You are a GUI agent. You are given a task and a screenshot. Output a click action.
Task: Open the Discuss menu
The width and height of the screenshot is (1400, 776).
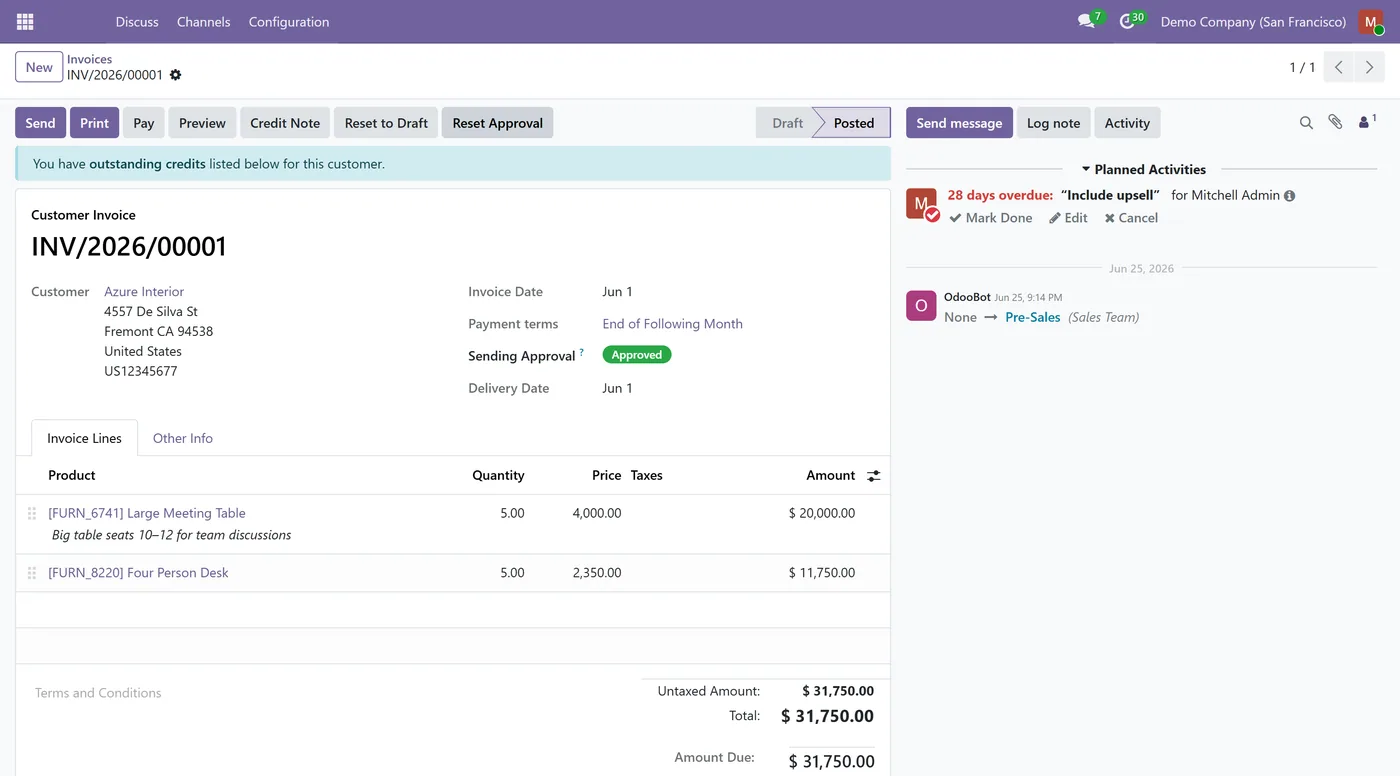(x=137, y=21)
